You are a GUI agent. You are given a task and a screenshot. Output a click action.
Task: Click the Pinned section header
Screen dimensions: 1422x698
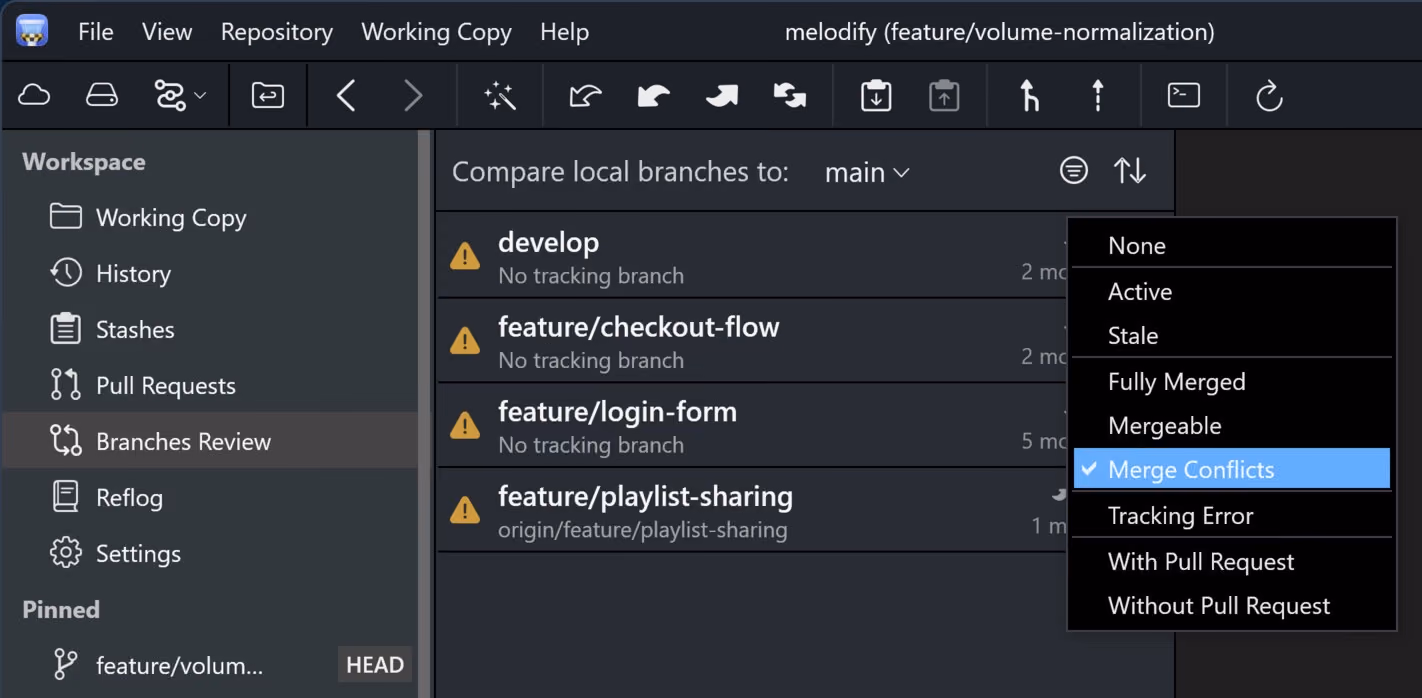(x=61, y=610)
